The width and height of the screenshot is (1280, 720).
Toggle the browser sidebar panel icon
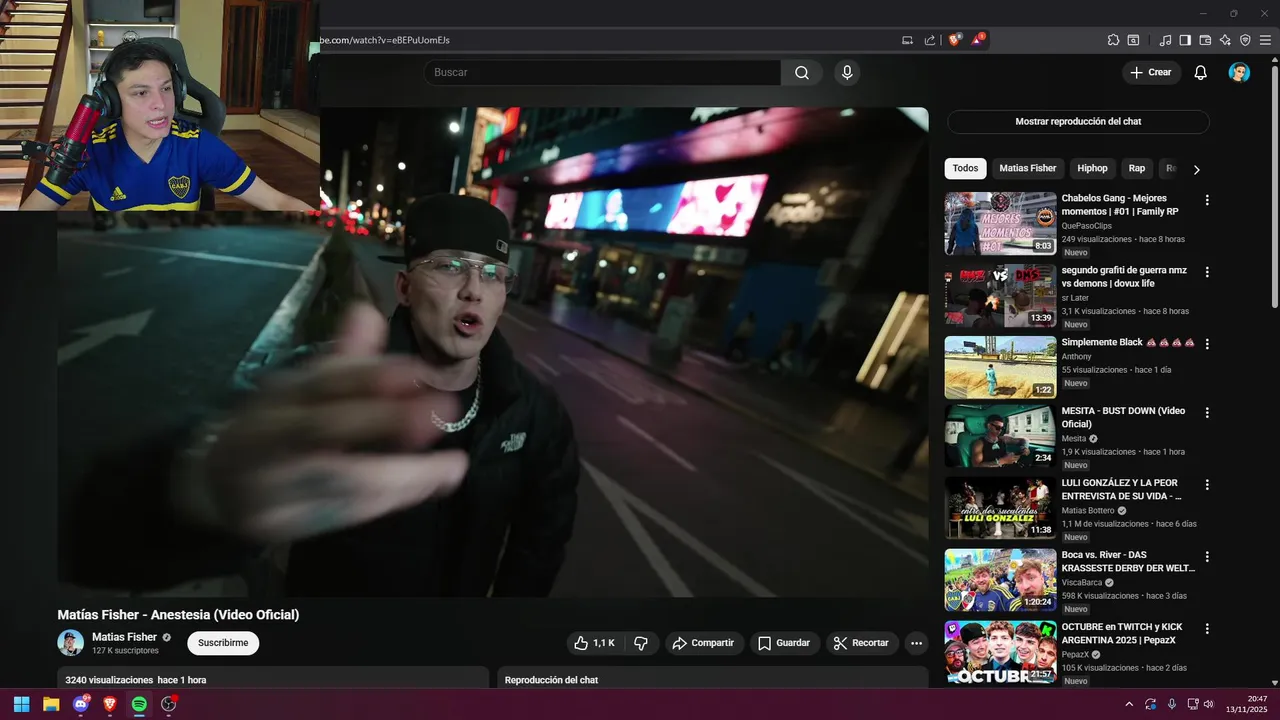tap(1185, 40)
